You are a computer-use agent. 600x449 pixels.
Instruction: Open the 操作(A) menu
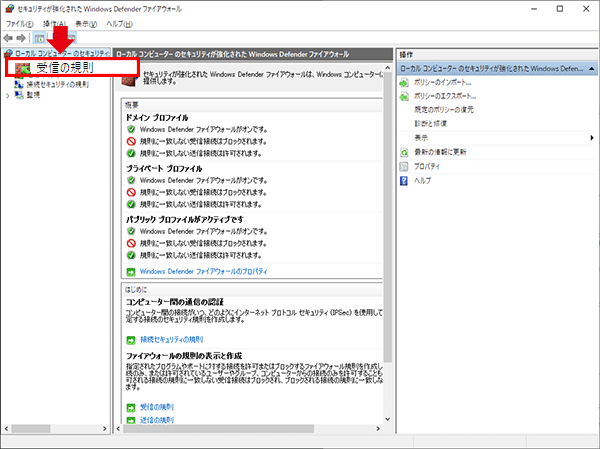(x=54, y=24)
